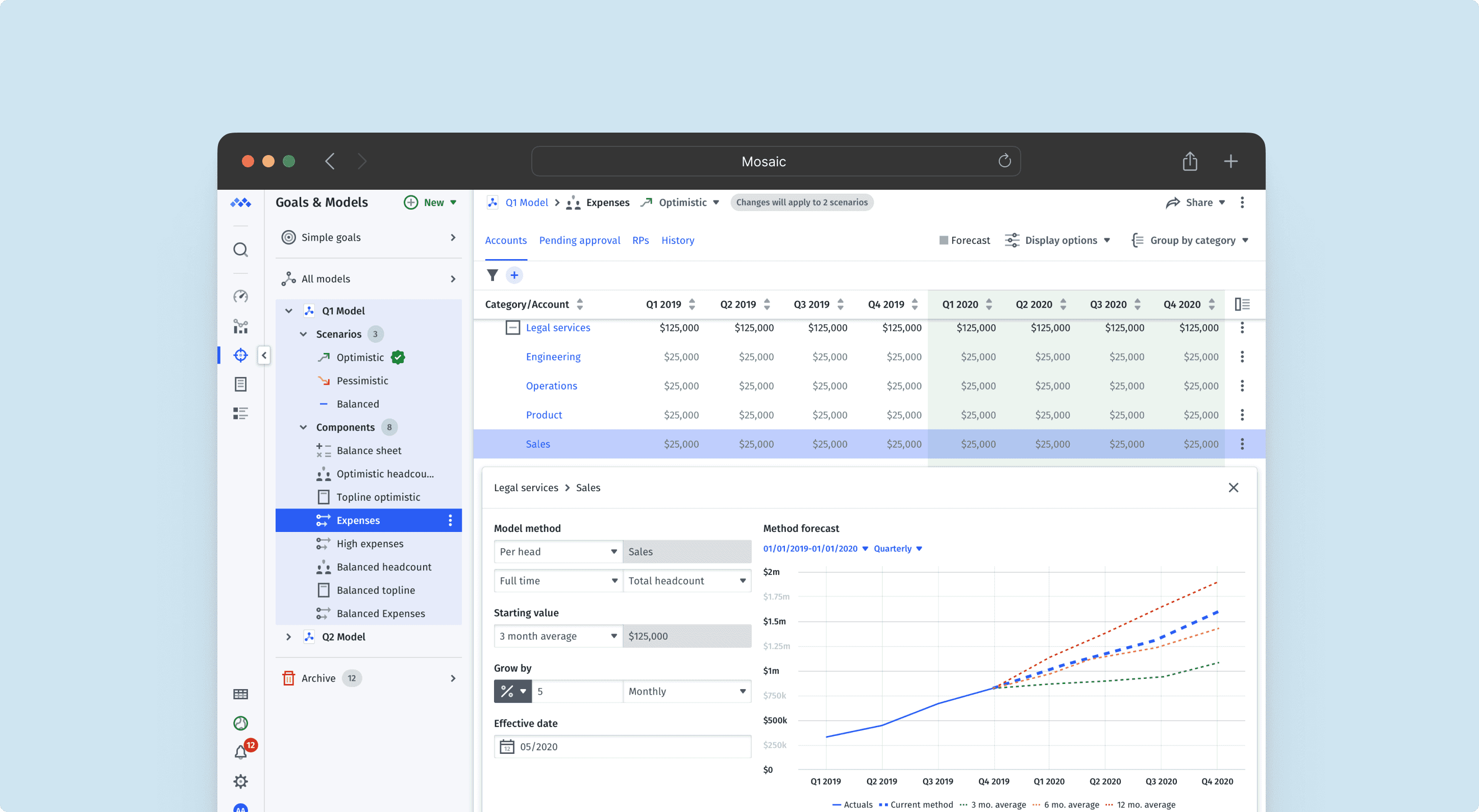This screenshot has height=812, width=1479.
Task: Open the Group by category dropdown
Action: tap(1190, 240)
